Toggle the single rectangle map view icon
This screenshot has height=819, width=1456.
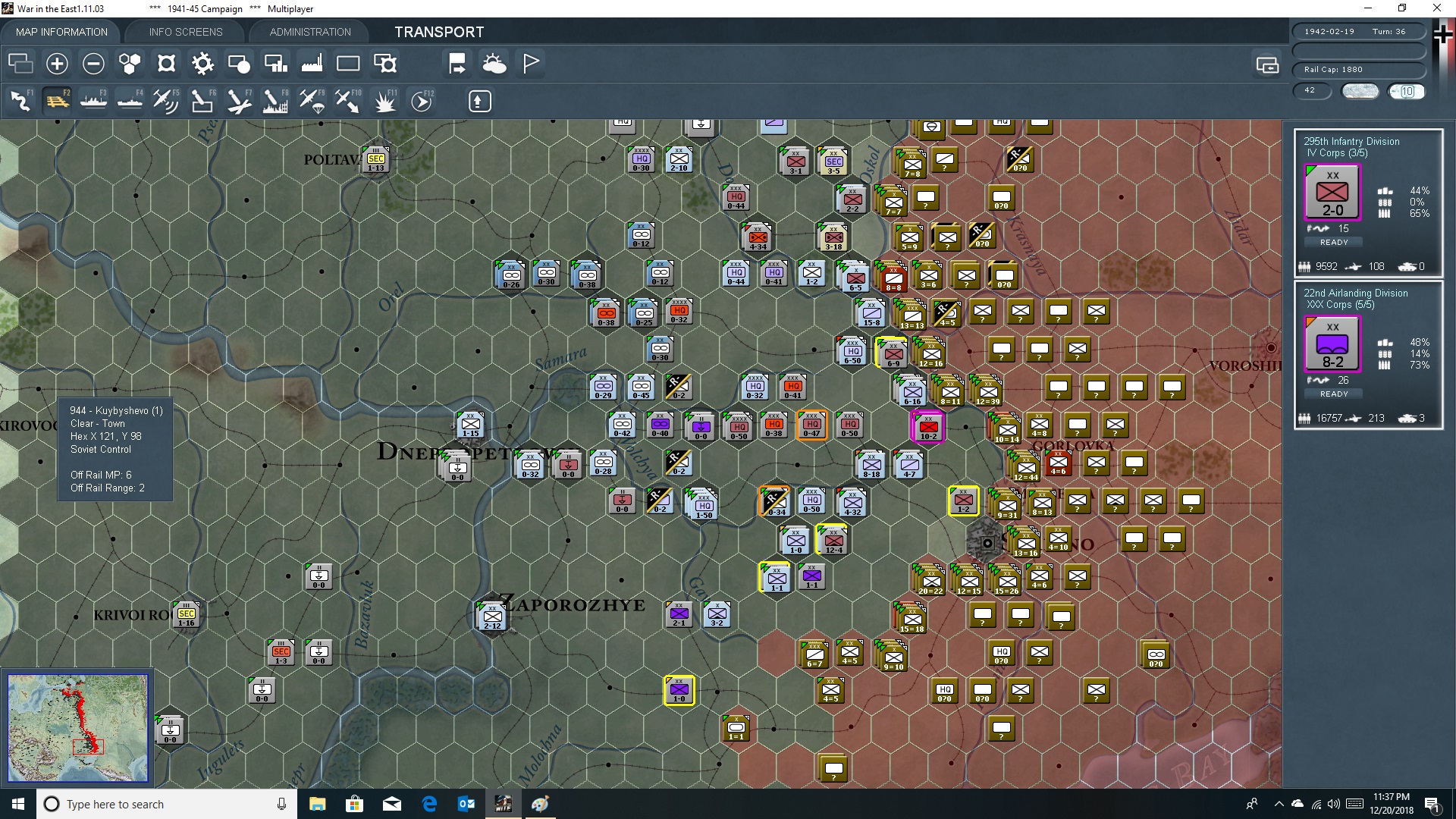(348, 64)
